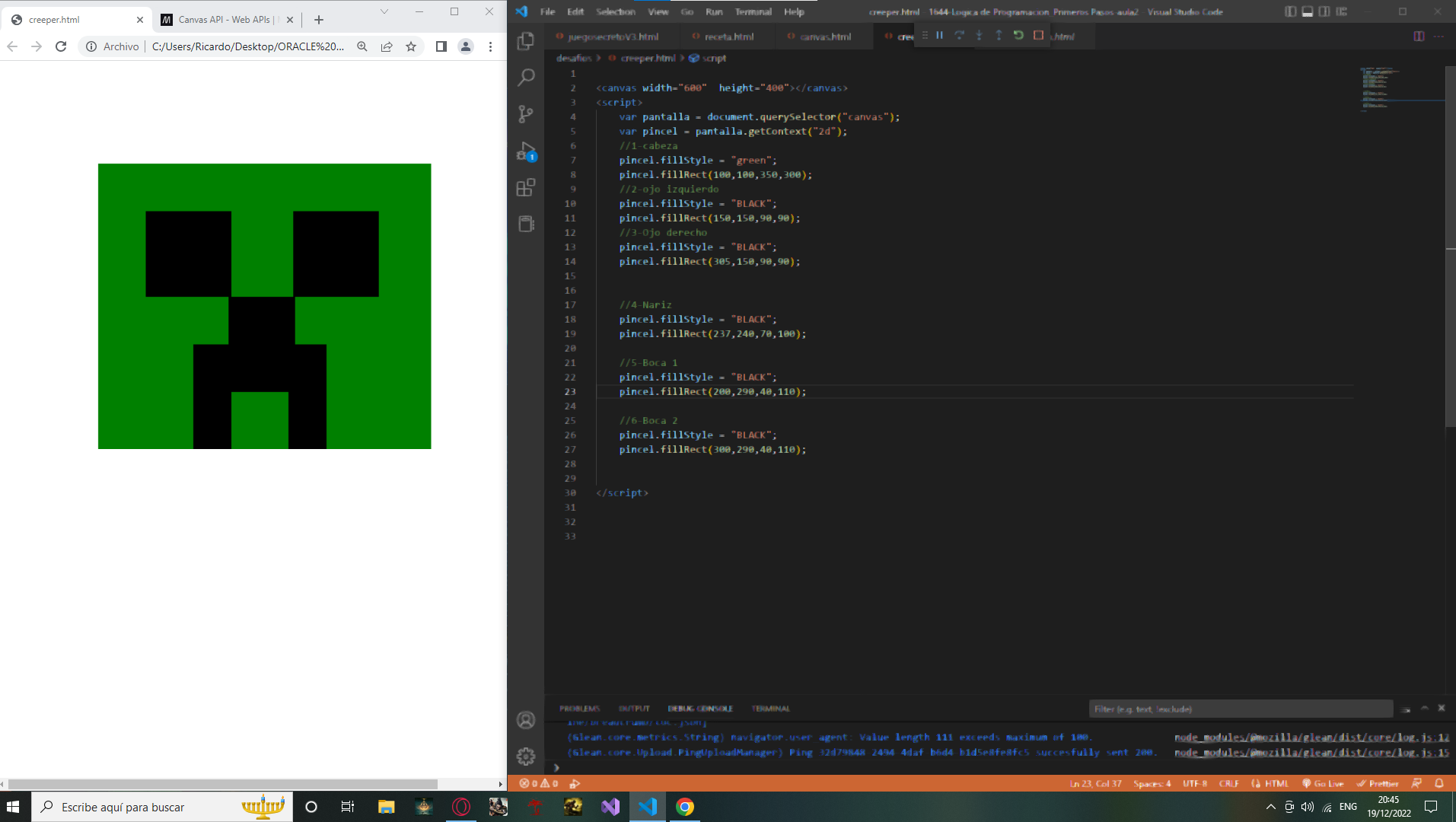
Task: Click Prettier in status bar
Action: pos(1378,783)
